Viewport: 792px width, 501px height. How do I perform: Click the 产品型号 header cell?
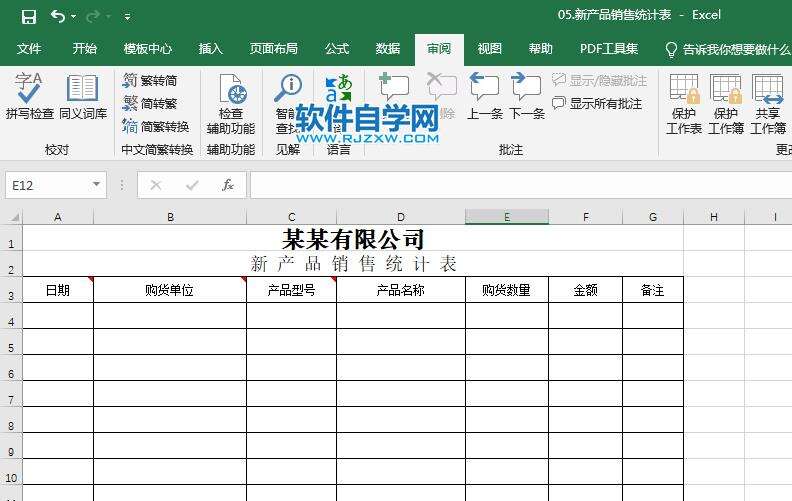(291, 290)
